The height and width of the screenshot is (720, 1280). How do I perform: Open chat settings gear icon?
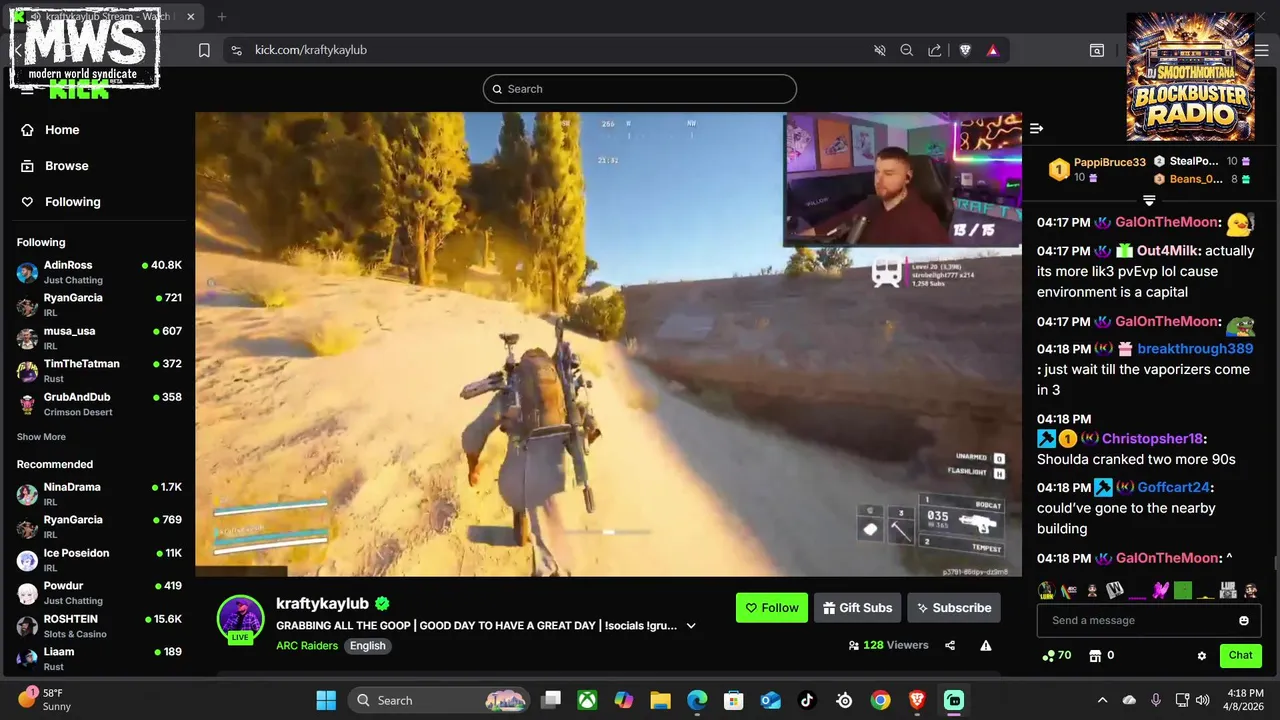(1202, 656)
